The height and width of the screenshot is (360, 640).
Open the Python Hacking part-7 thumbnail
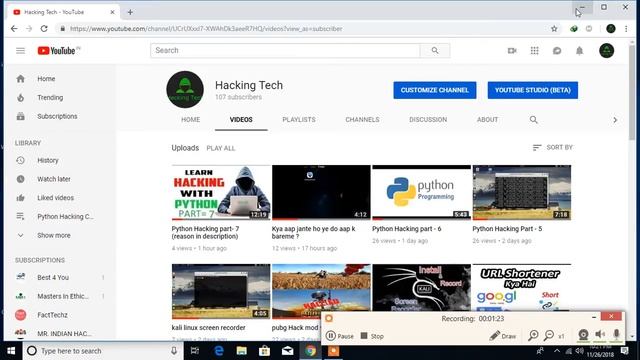221,192
